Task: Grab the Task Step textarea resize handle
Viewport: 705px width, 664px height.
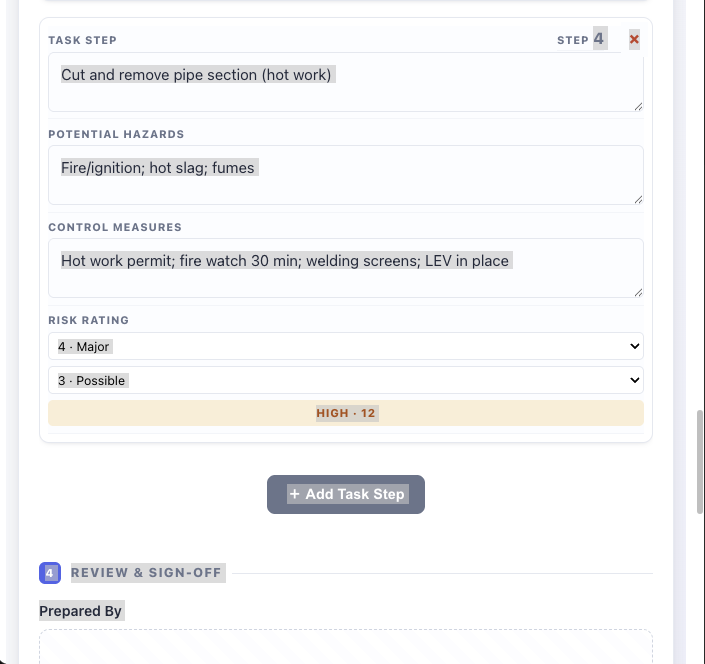Action: (638, 107)
